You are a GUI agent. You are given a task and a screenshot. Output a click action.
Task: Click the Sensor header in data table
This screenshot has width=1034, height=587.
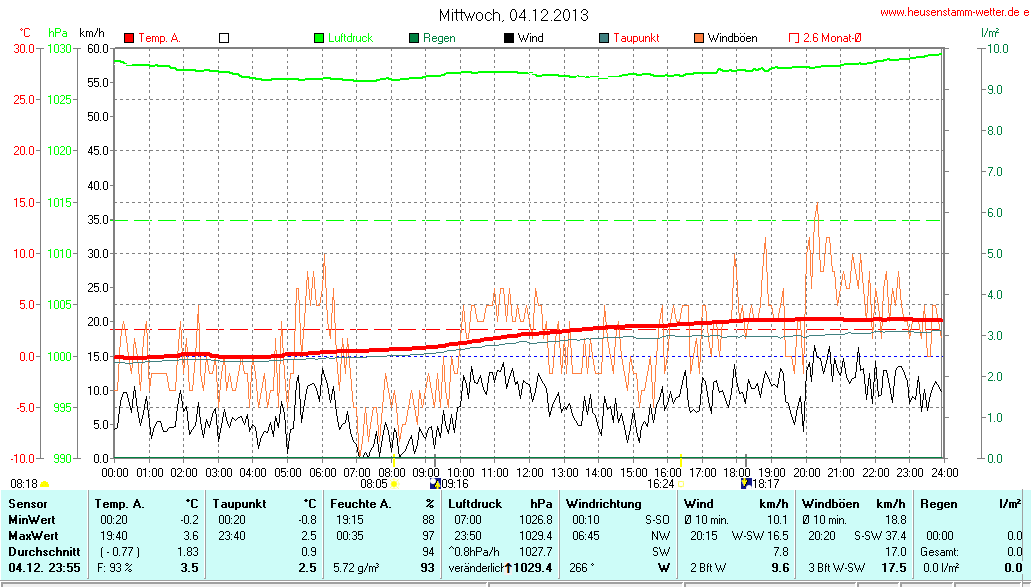(28, 504)
